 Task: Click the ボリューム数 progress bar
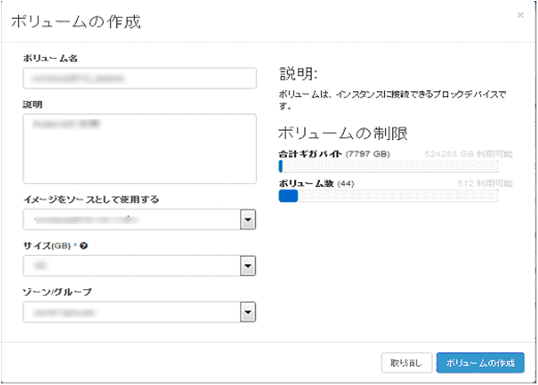(388, 196)
